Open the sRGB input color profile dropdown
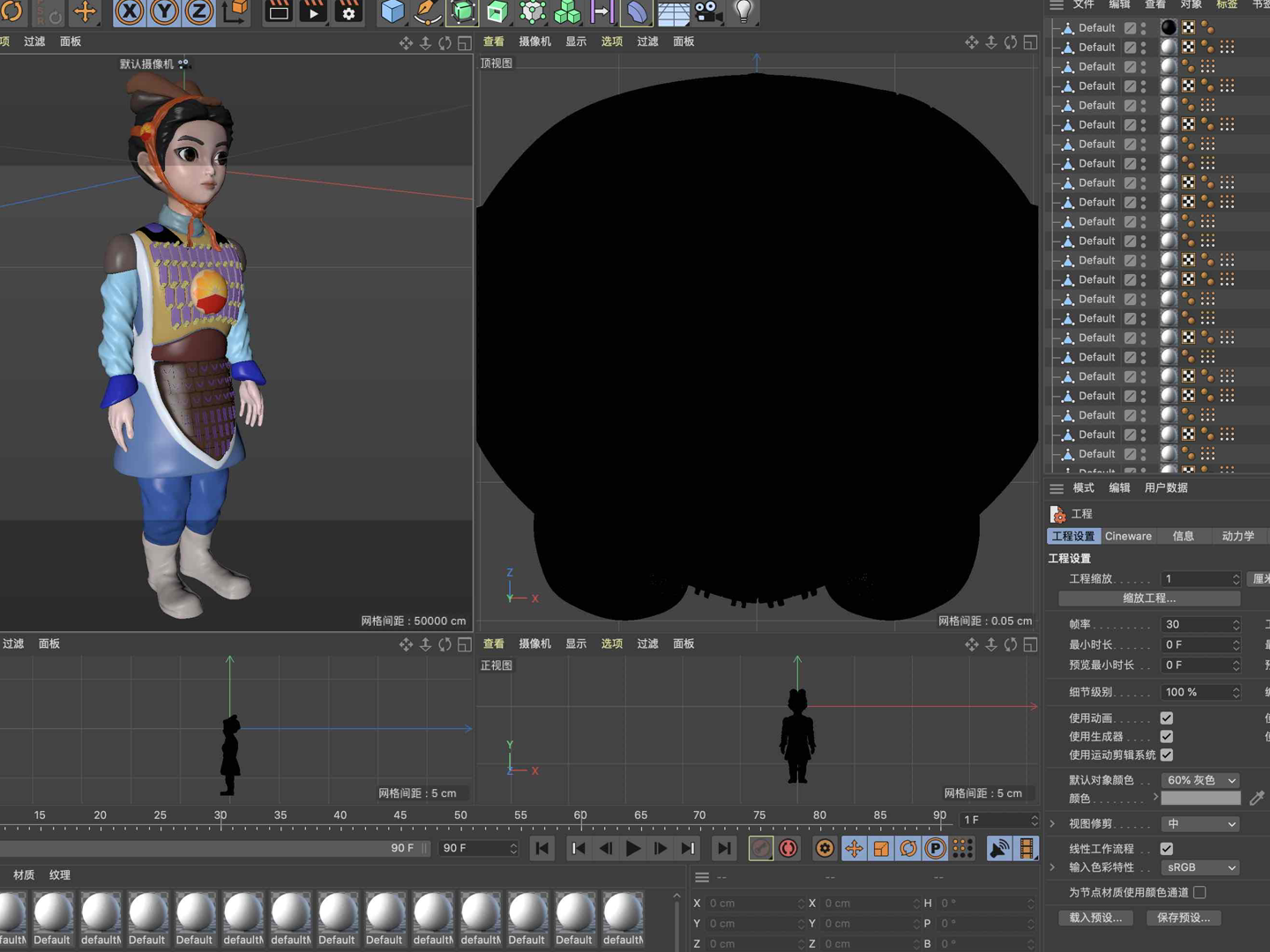 pos(1200,867)
